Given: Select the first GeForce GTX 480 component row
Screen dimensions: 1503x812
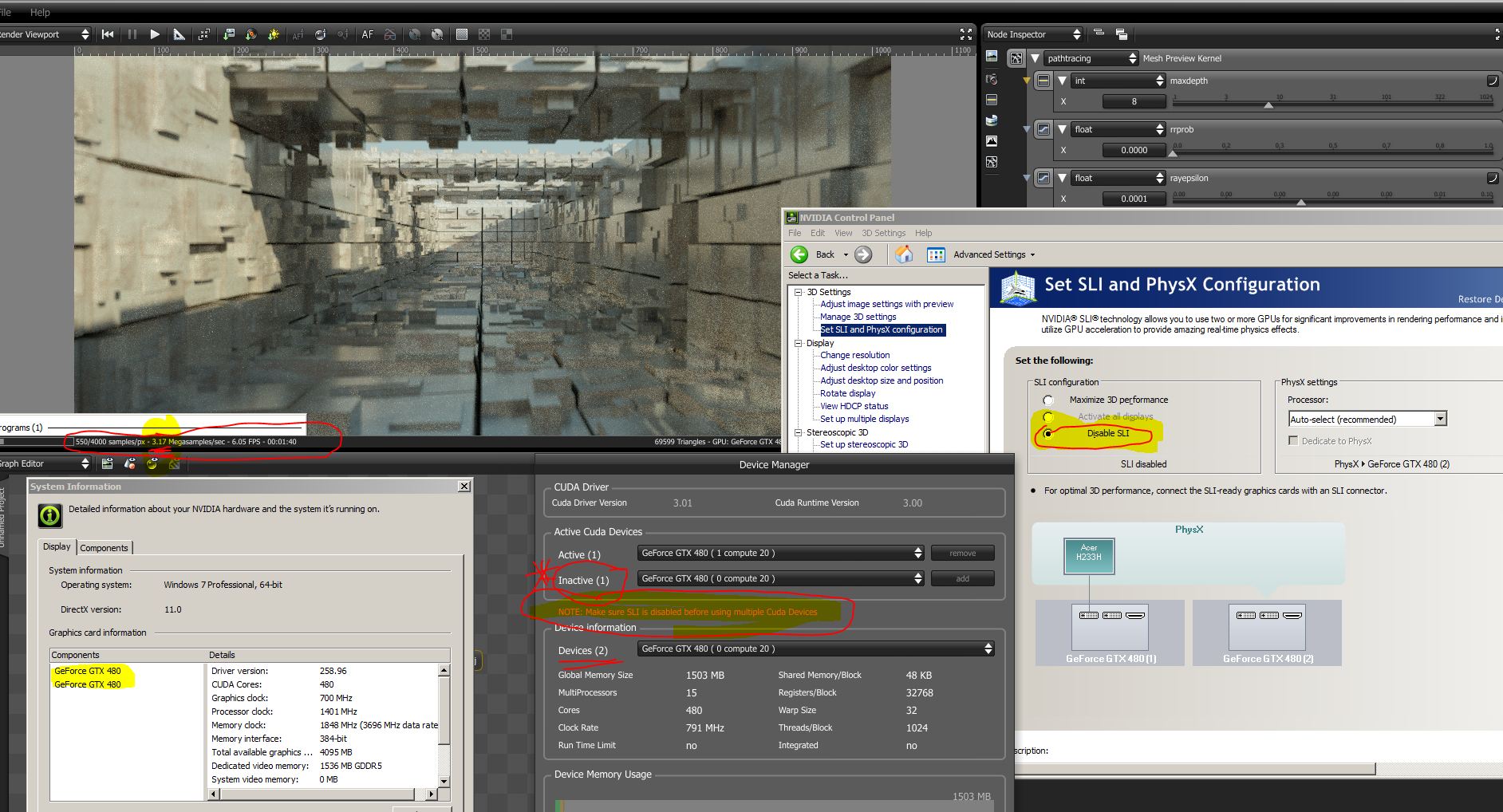Looking at the screenshot, I should coord(88,671).
